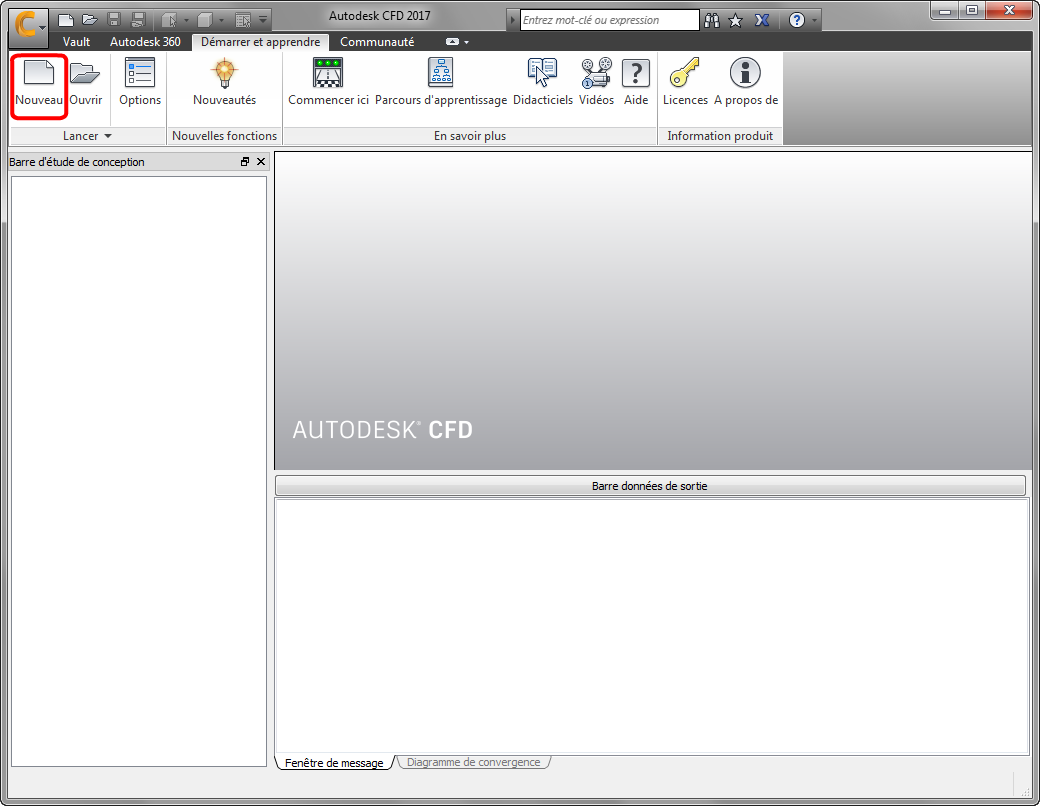Click the binoculars search icon

click(712, 21)
